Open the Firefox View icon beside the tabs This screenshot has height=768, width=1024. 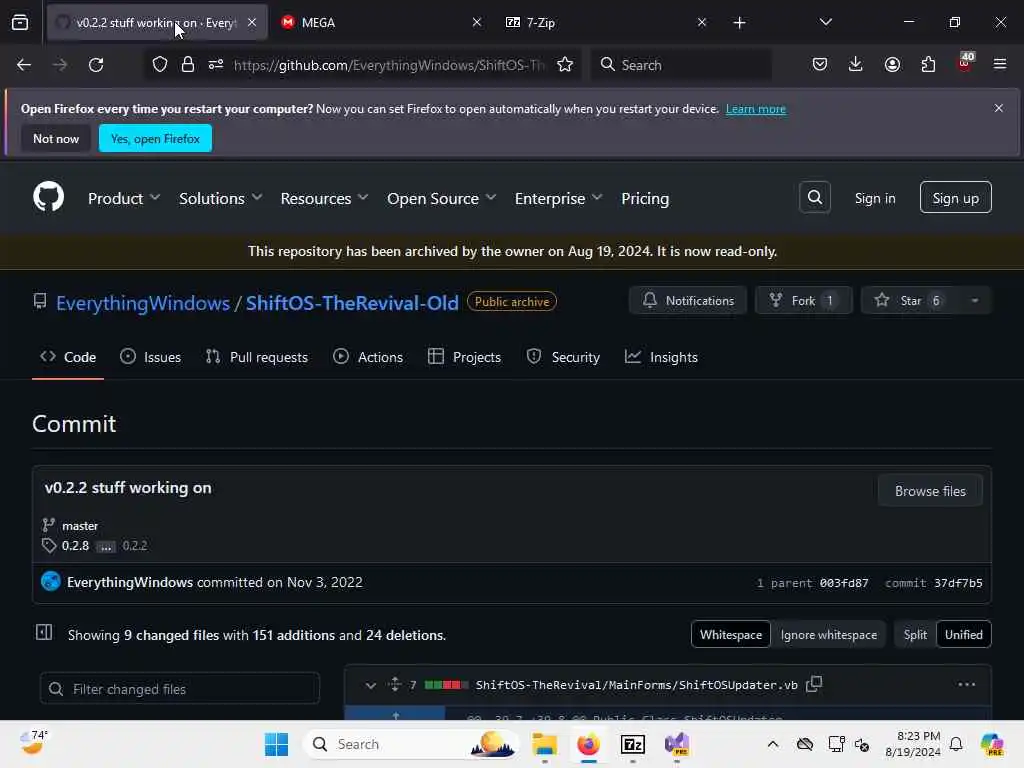20,23
